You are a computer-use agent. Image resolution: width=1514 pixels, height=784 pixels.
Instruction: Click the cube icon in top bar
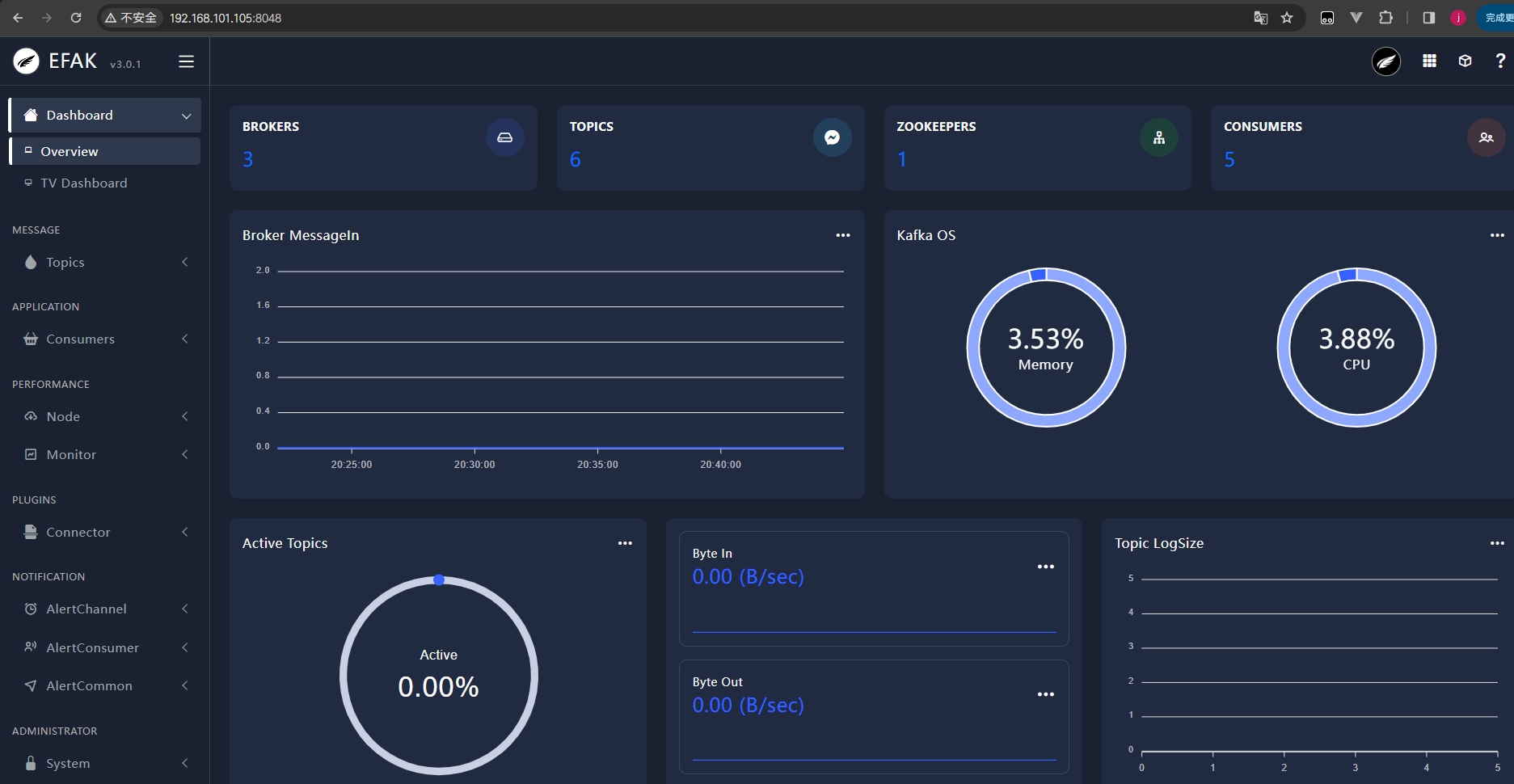(x=1465, y=61)
